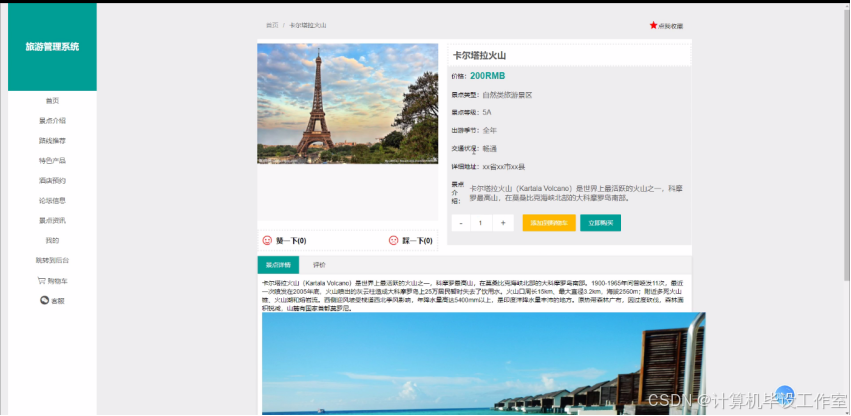
Task: Click the green 立即购买 button
Action: click(x=600, y=223)
